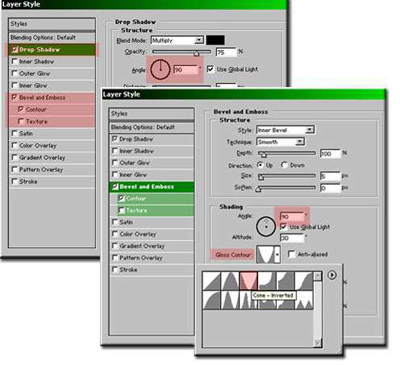Click the Drop Shadow angle dial
Image resolution: width=400 pixels, height=365 pixels.
point(160,70)
